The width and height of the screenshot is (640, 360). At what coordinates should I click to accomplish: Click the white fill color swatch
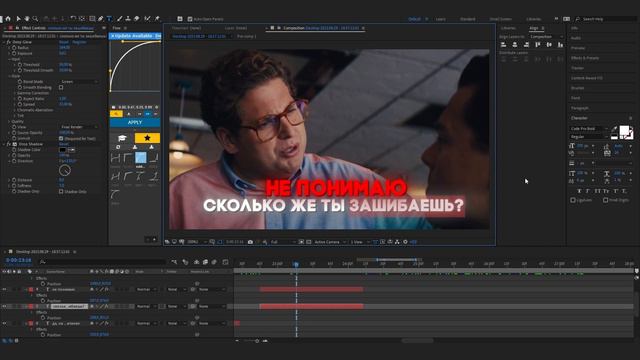tap(624, 131)
